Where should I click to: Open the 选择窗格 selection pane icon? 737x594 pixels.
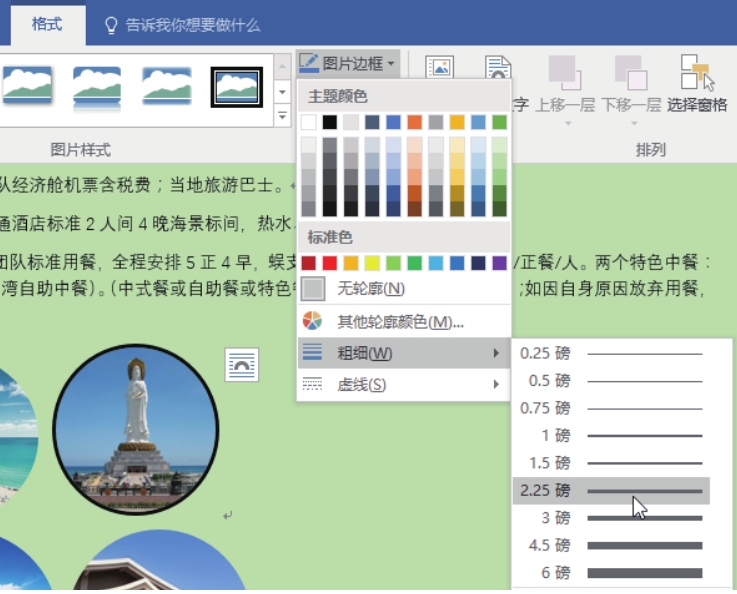click(698, 72)
